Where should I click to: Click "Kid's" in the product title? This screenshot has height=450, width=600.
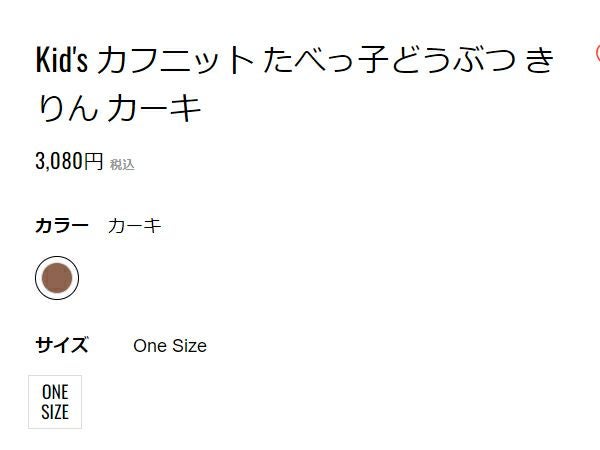[62, 61]
